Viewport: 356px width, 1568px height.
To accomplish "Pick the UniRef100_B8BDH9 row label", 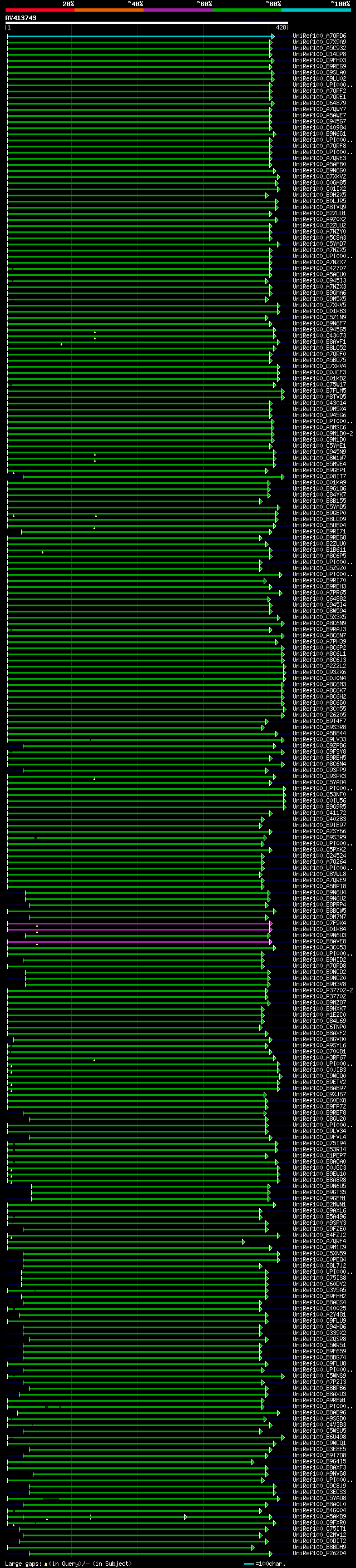I will click(x=319, y=1547).
